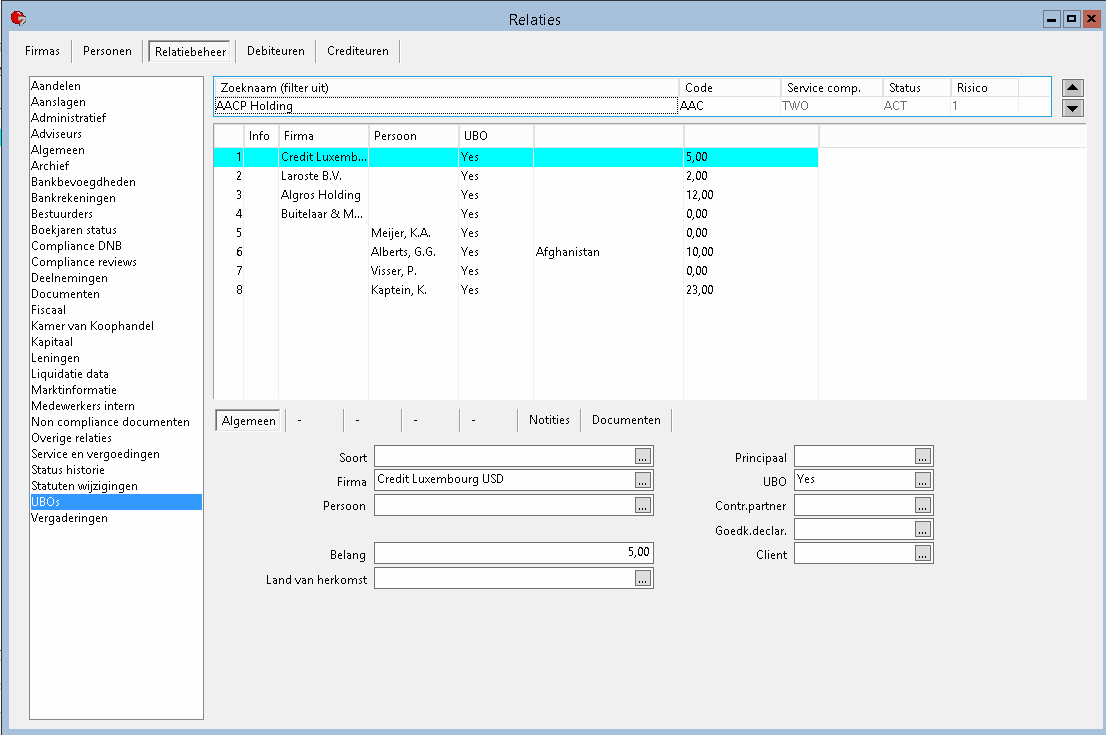The image size is (1106, 735).
Task: Select the Relatiebeheer tab
Action: coord(190,51)
